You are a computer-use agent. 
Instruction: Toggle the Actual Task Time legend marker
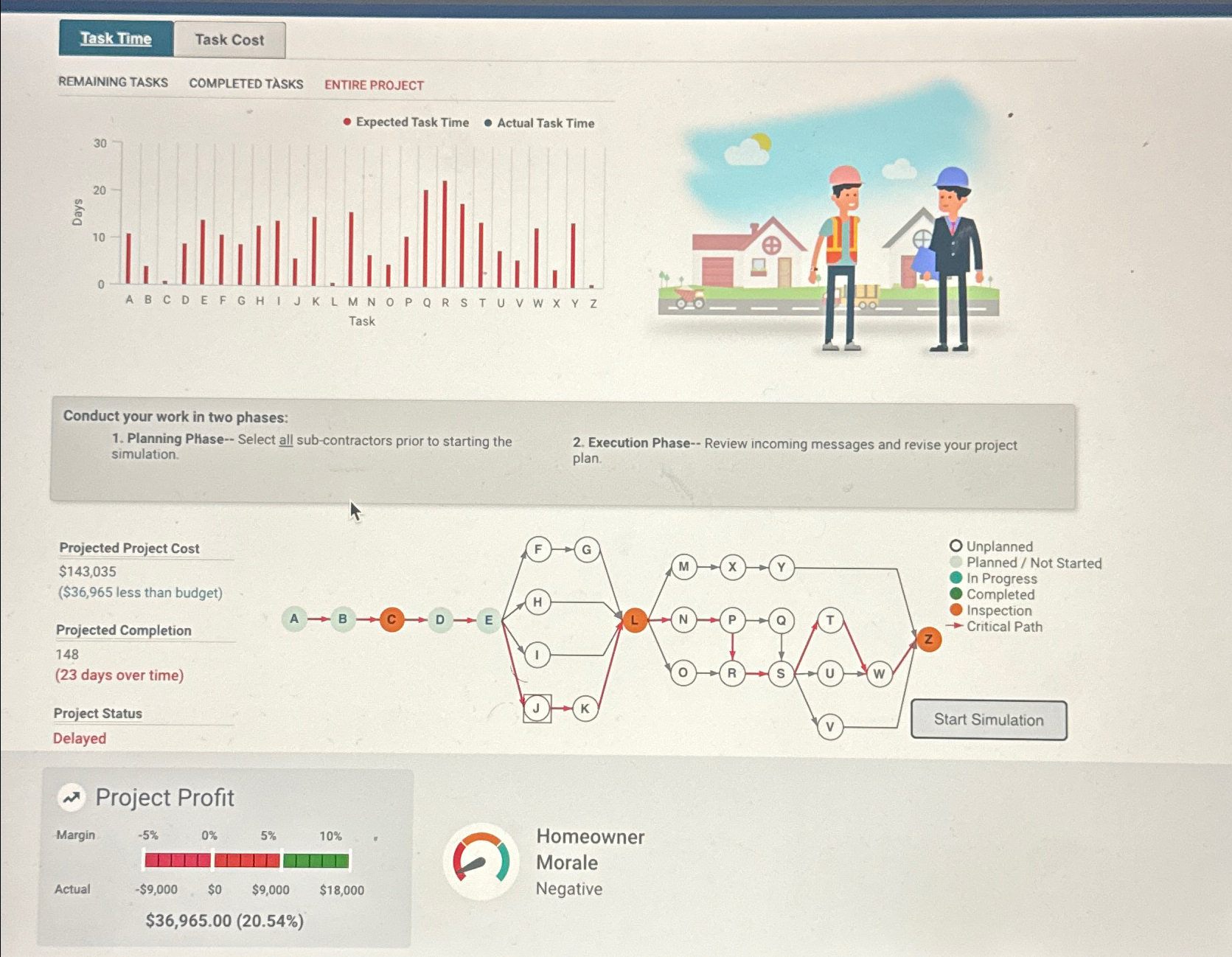click(x=488, y=124)
